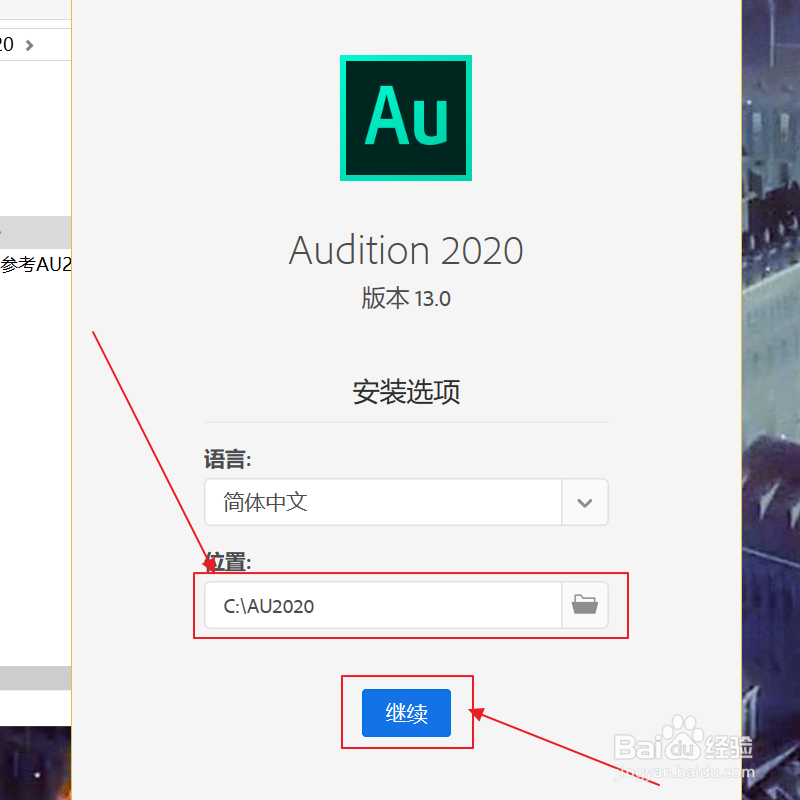This screenshot has height=800, width=800.
Task: Select the 参考AU2 file in explorer
Action: [x=36, y=265]
